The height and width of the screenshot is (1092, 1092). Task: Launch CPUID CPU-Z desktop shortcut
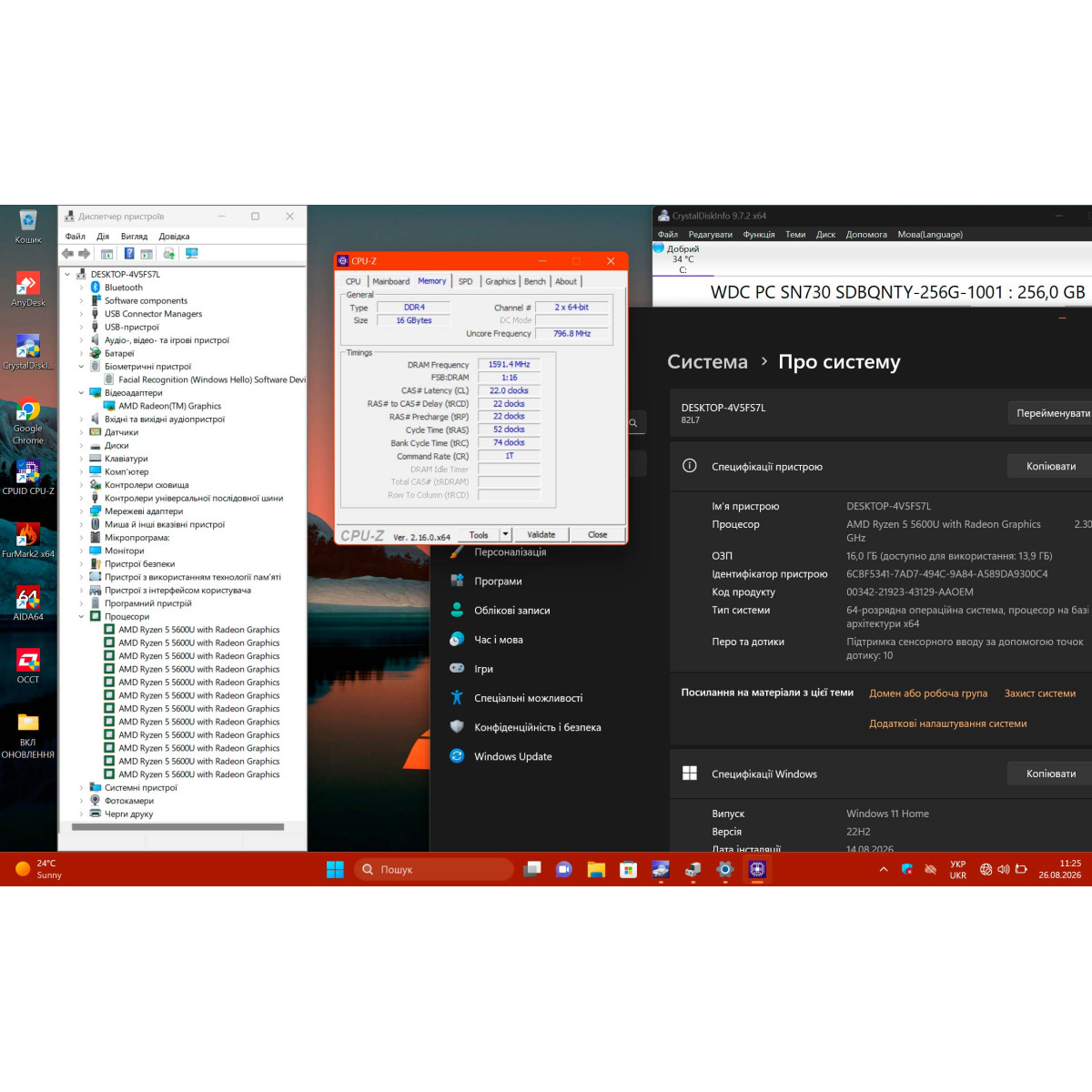27,478
